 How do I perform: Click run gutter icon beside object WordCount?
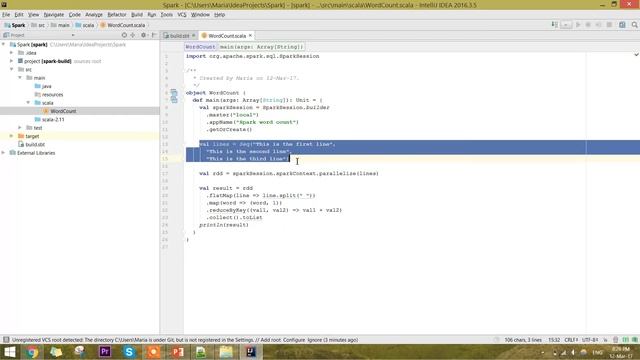174,93
